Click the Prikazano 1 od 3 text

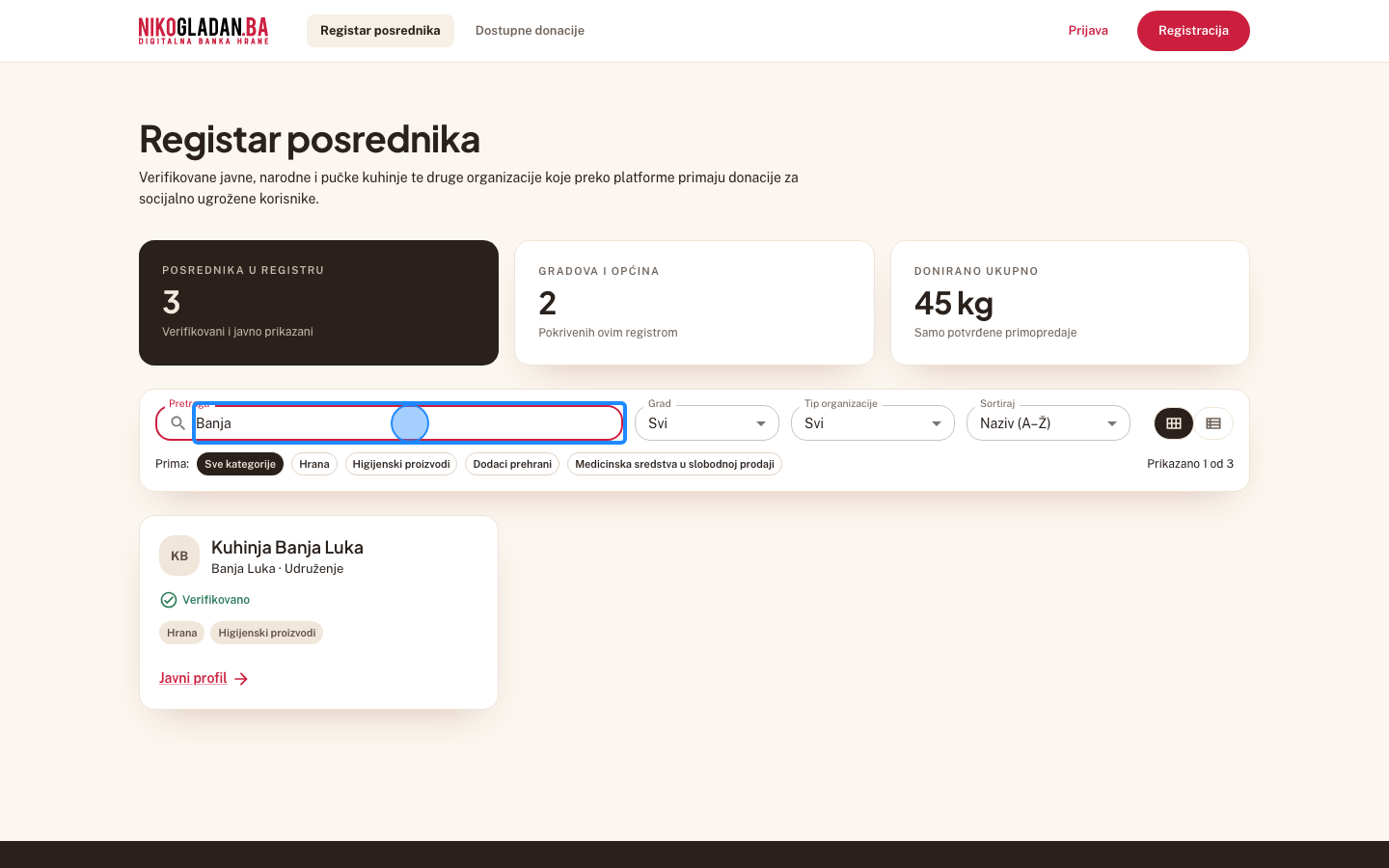click(x=1190, y=464)
